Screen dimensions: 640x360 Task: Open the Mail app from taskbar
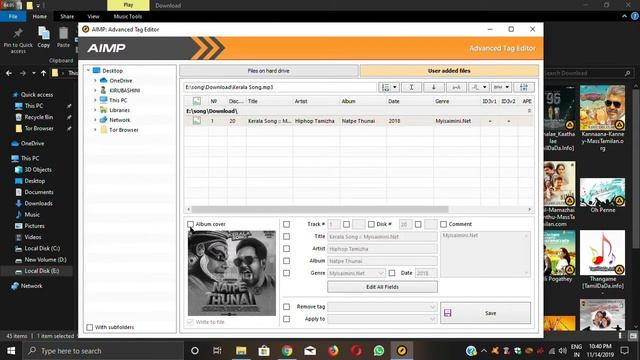point(310,351)
